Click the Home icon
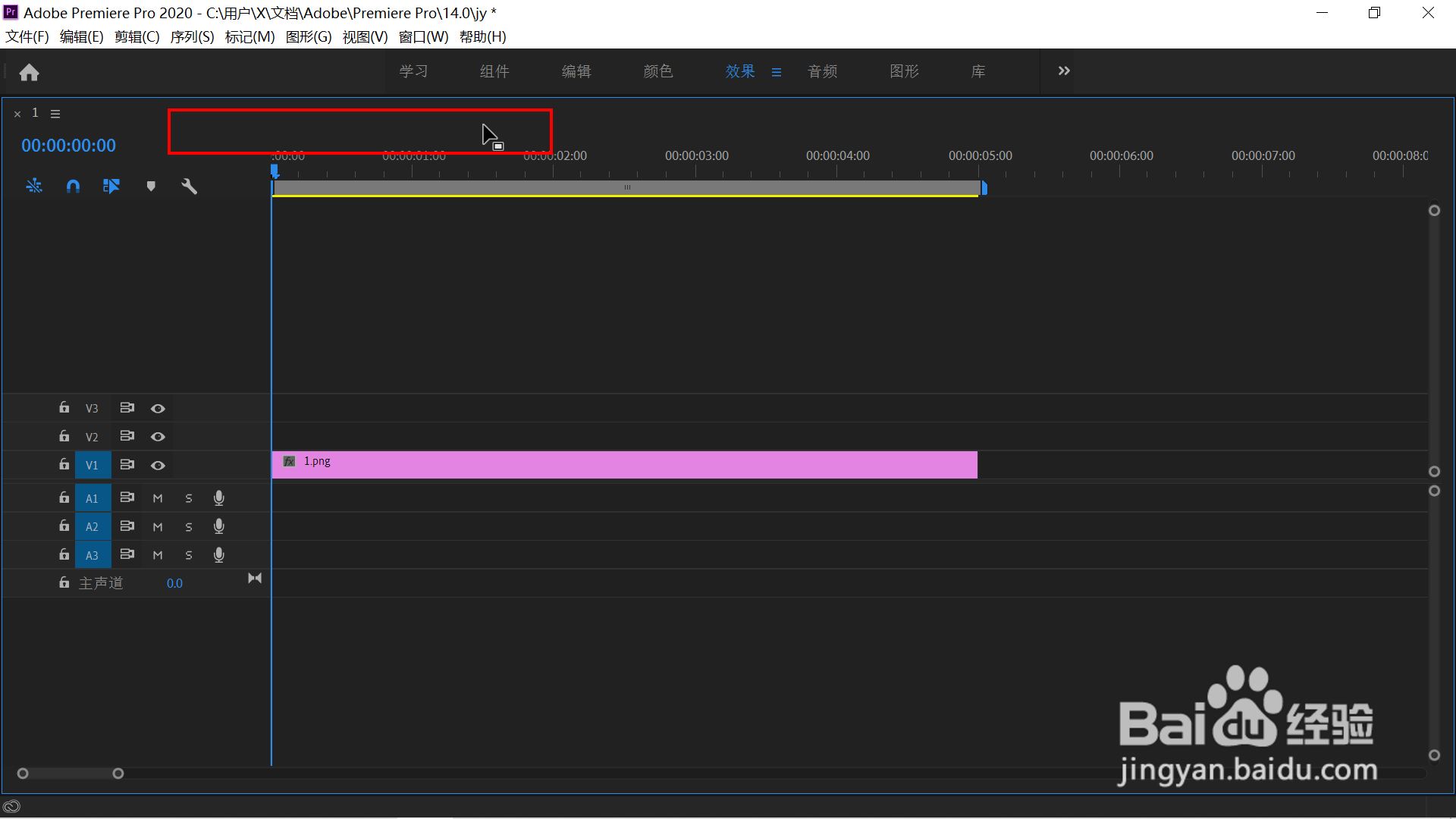1456x819 pixels. pyautogui.click(x=30, y=72)
